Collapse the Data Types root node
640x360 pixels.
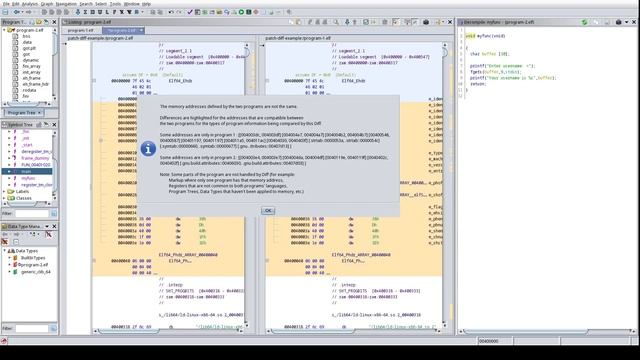(4, 251)
